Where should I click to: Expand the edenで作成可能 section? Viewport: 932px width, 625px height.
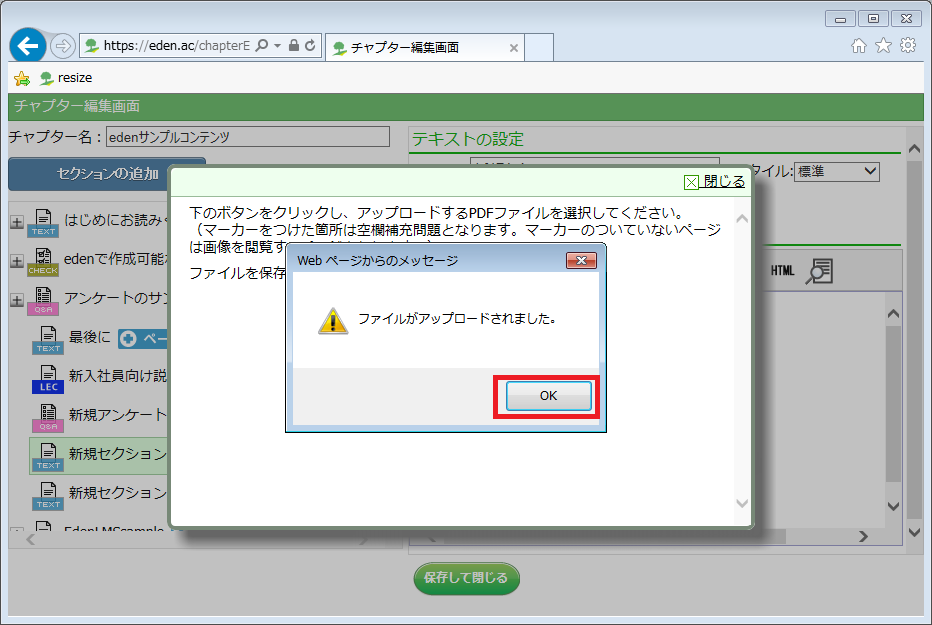[17, 261]
